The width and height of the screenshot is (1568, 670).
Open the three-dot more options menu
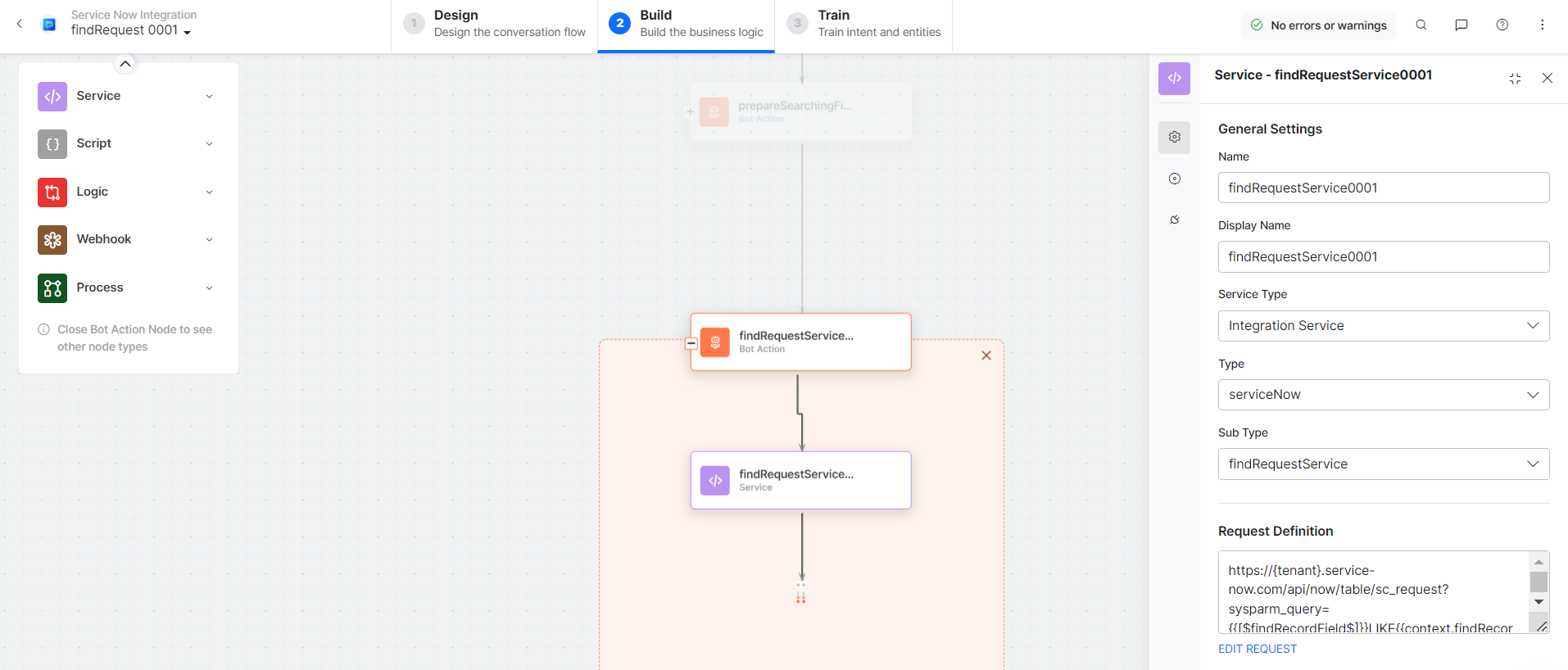(x=1542, y=25)
